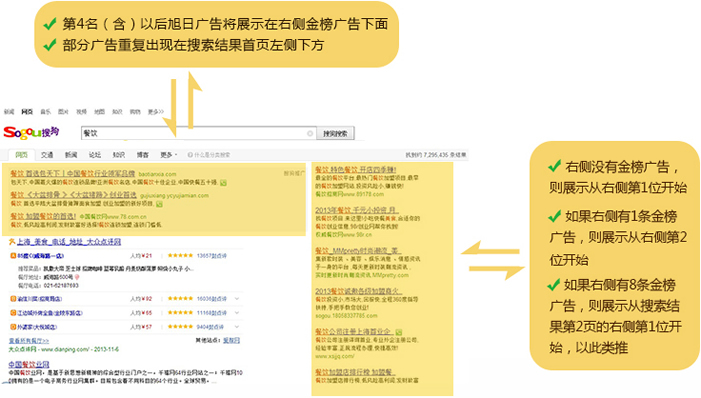Screen dimensions: 701x398
Task: Open the 知识 results tab
Action: click(x=119, y=155)
